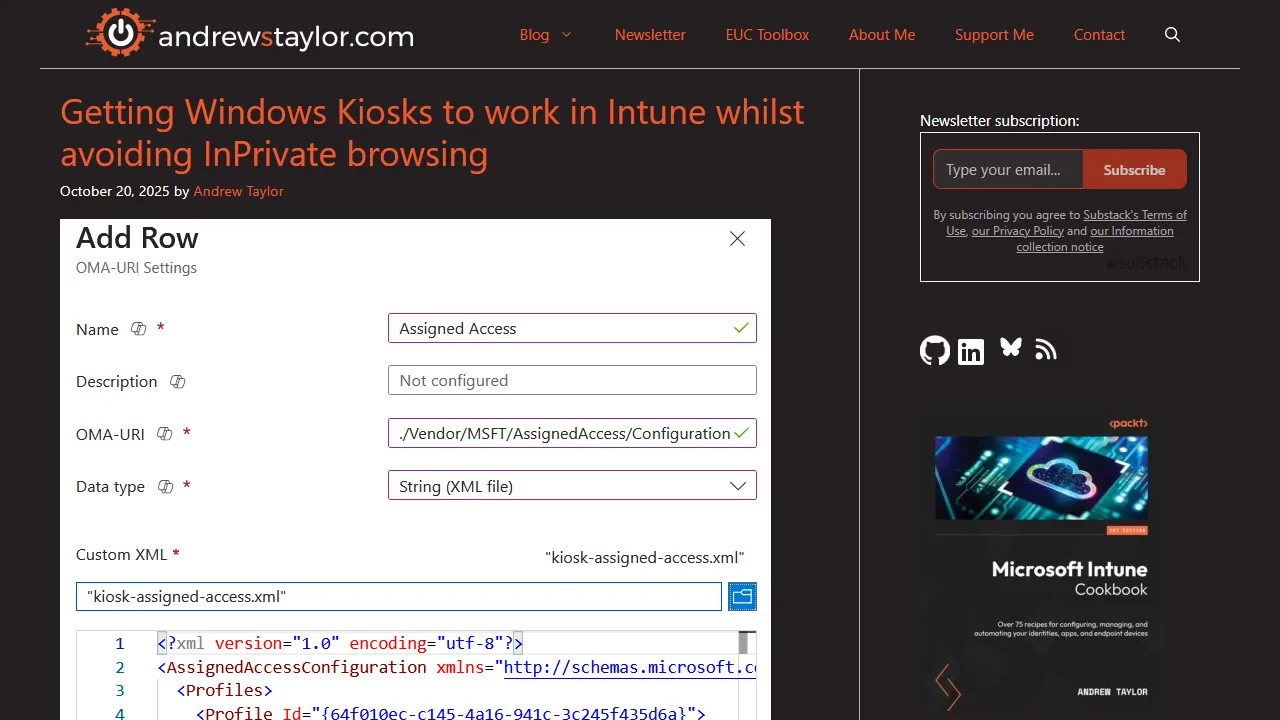Open the RSS feed icon
The image size is (1280, 720).
(1046, 349)
